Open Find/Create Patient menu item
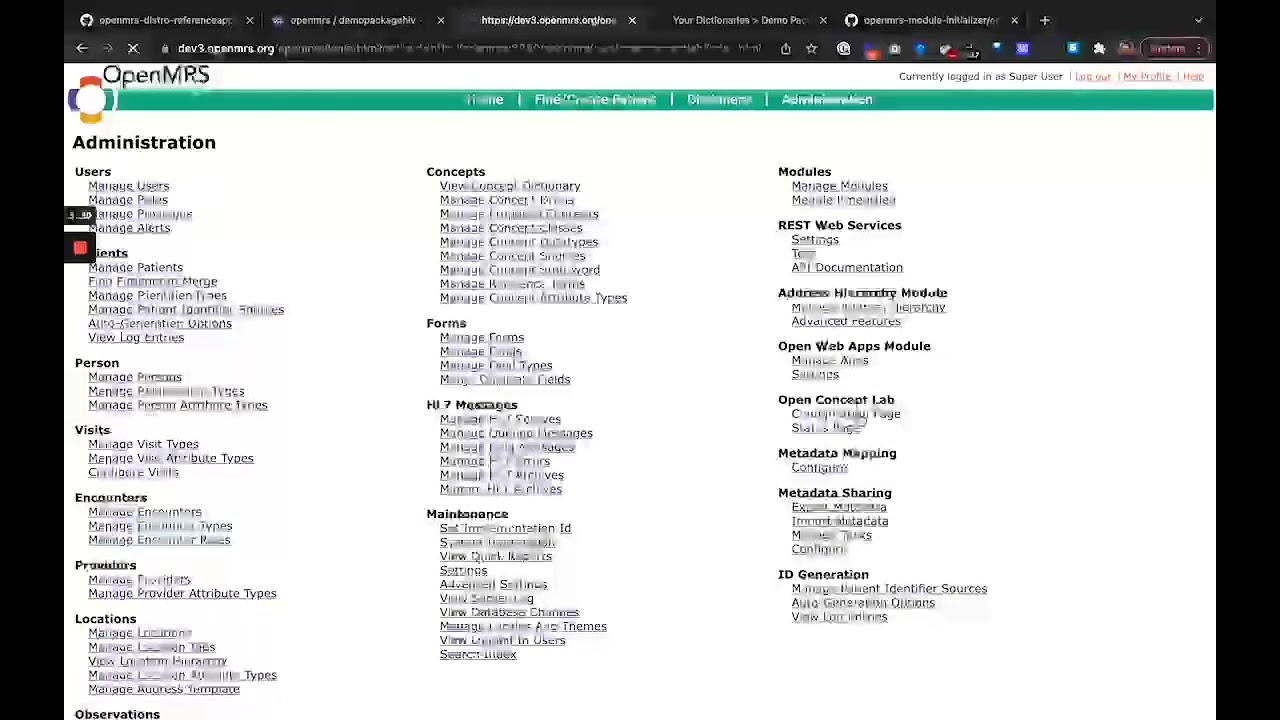Image resolution: width=1280 pixels, height=720 pixels. (x=595, y=100)
